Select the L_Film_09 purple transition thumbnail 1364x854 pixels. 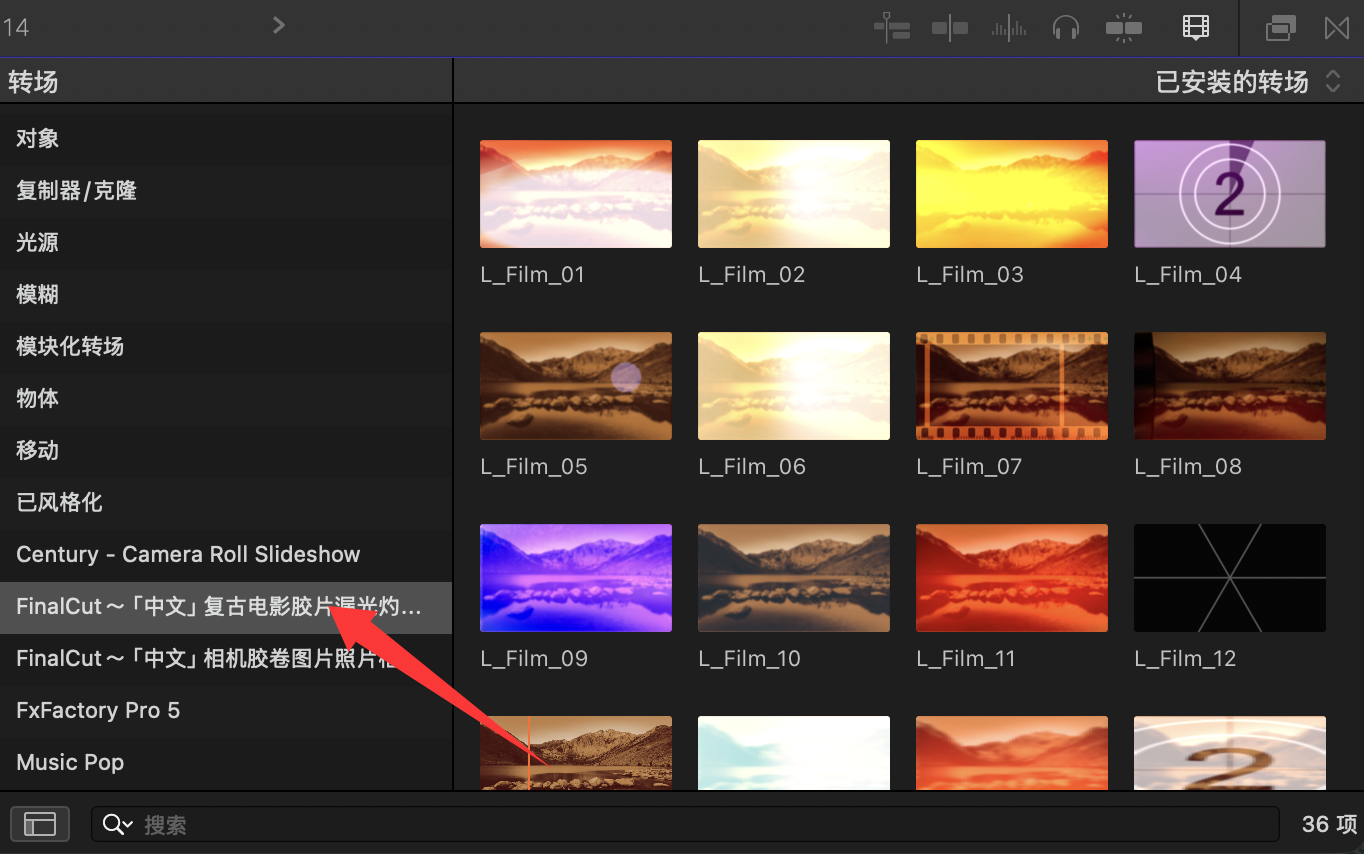575,578
